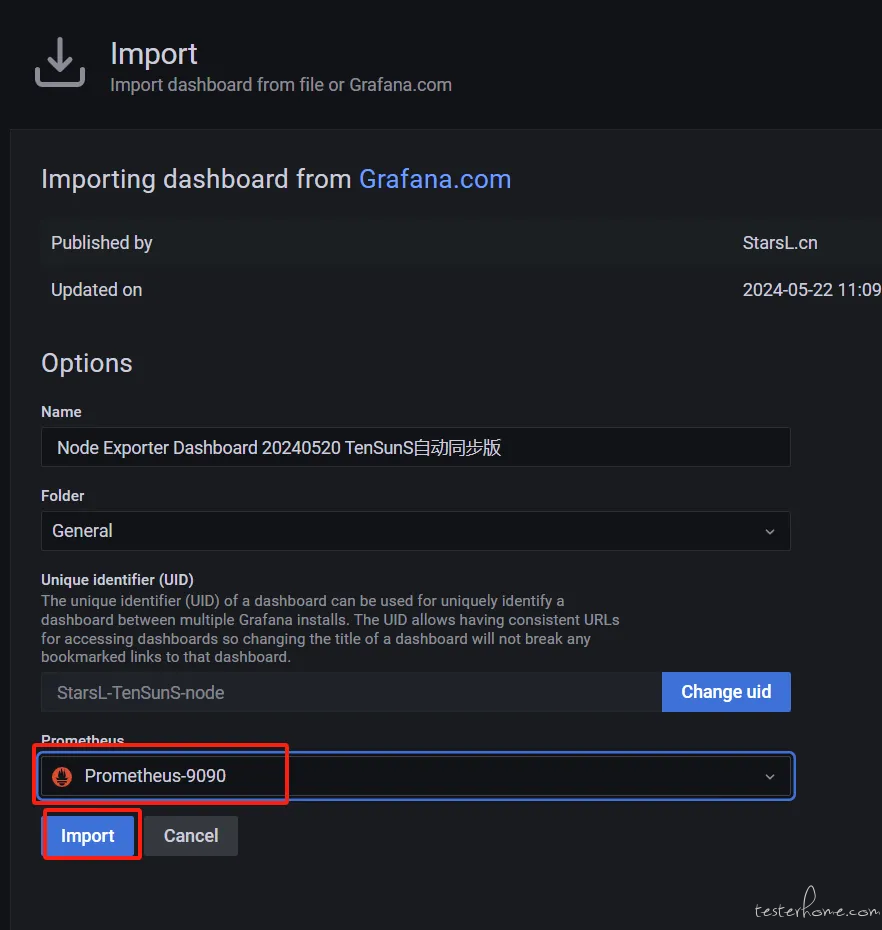Click the Change uid button
Viewport: 882px width, 930px height.
(x=726, y=692)
